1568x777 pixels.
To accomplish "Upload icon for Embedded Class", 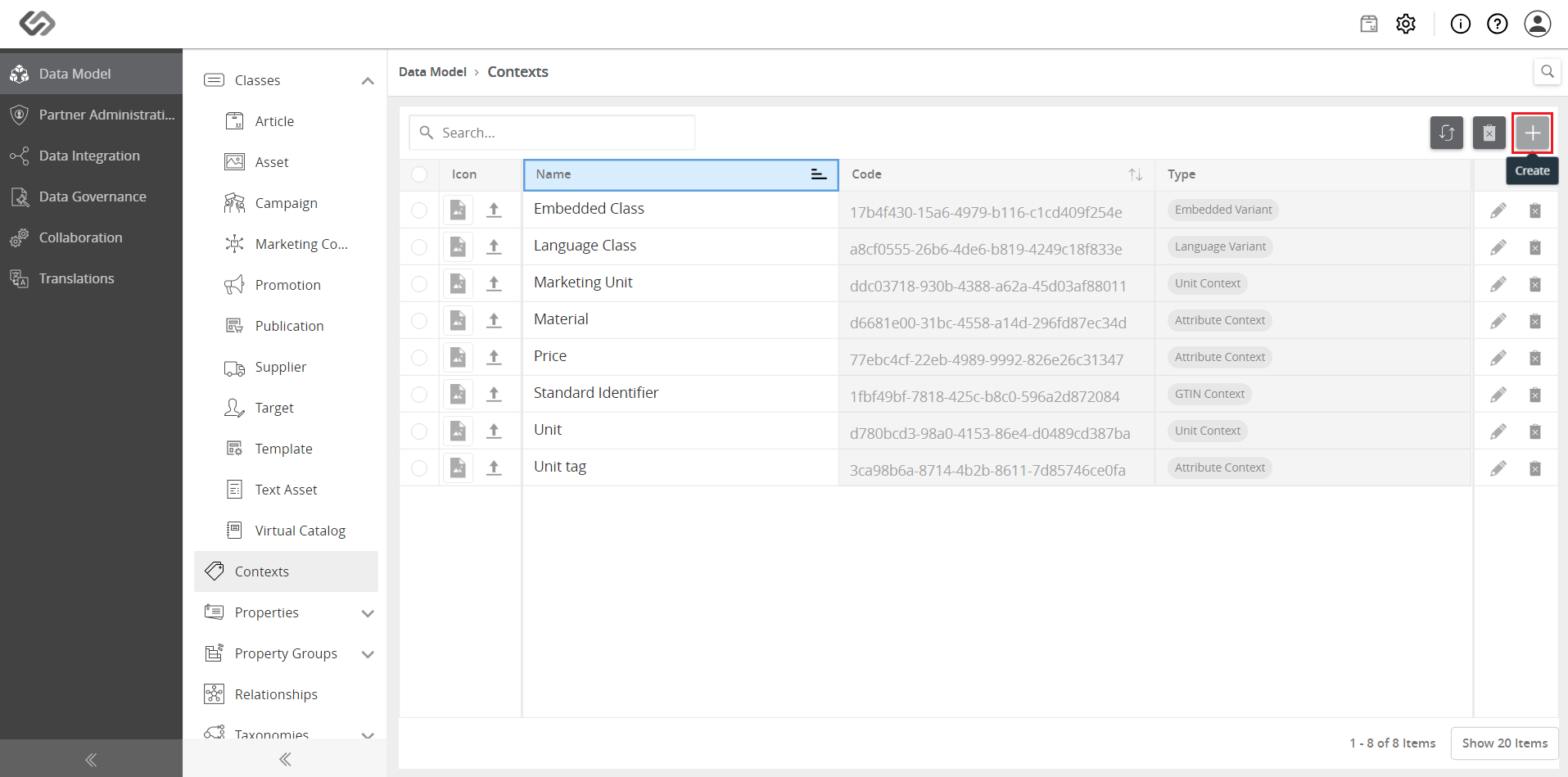I will click(494, 210).
